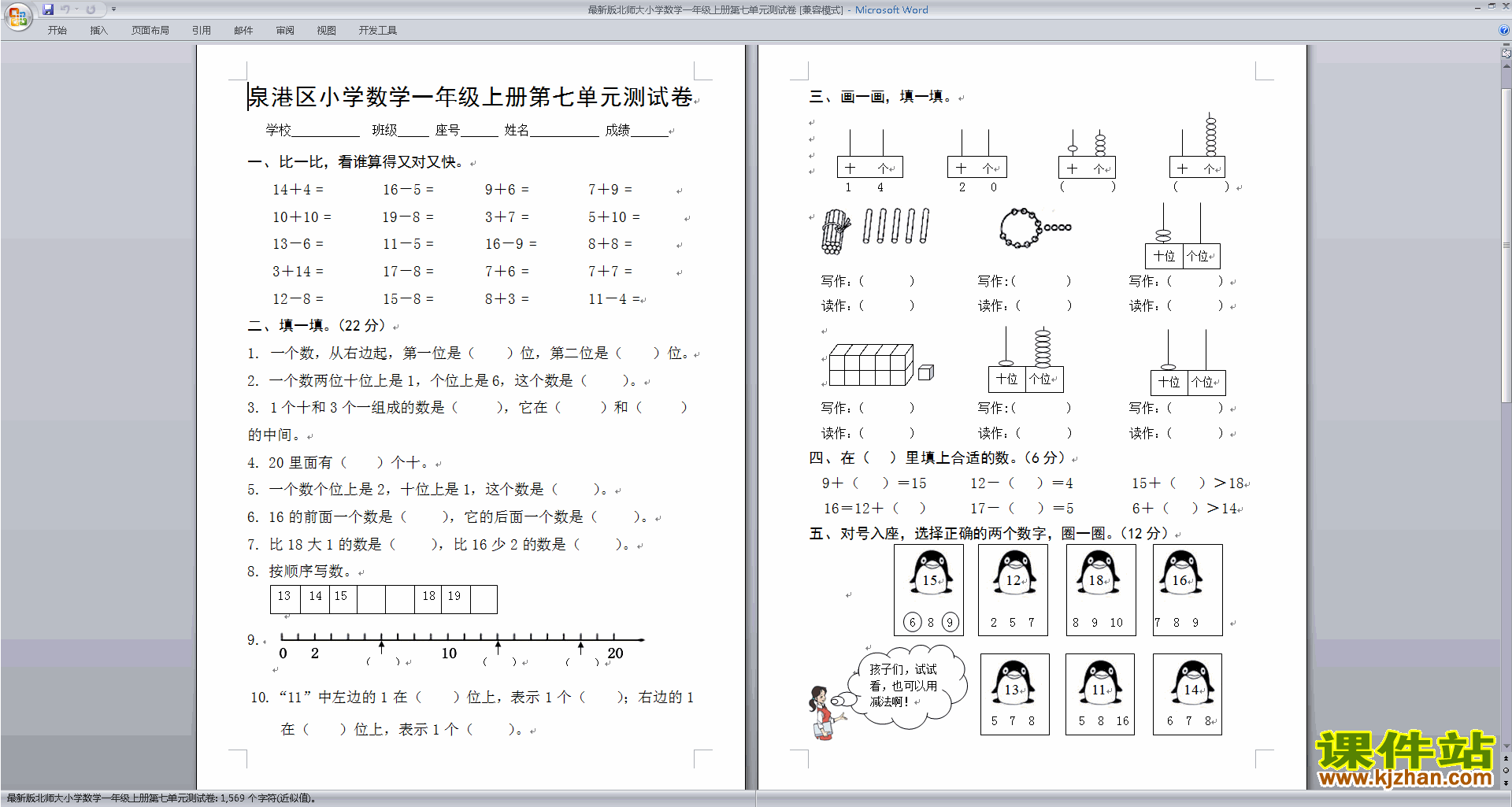Viewport: 1512px width, 807px height.
Task: Select the penguin card numbered 13
Action: click(x=1015, y=694)
